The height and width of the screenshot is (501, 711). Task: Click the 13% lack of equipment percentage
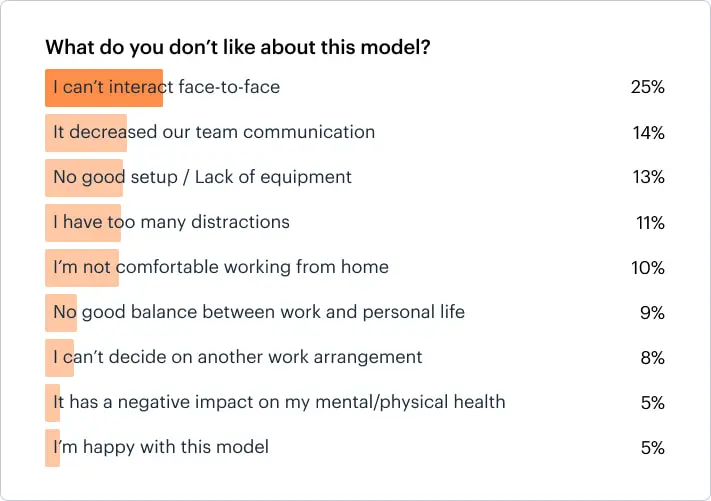click(648, 177)
